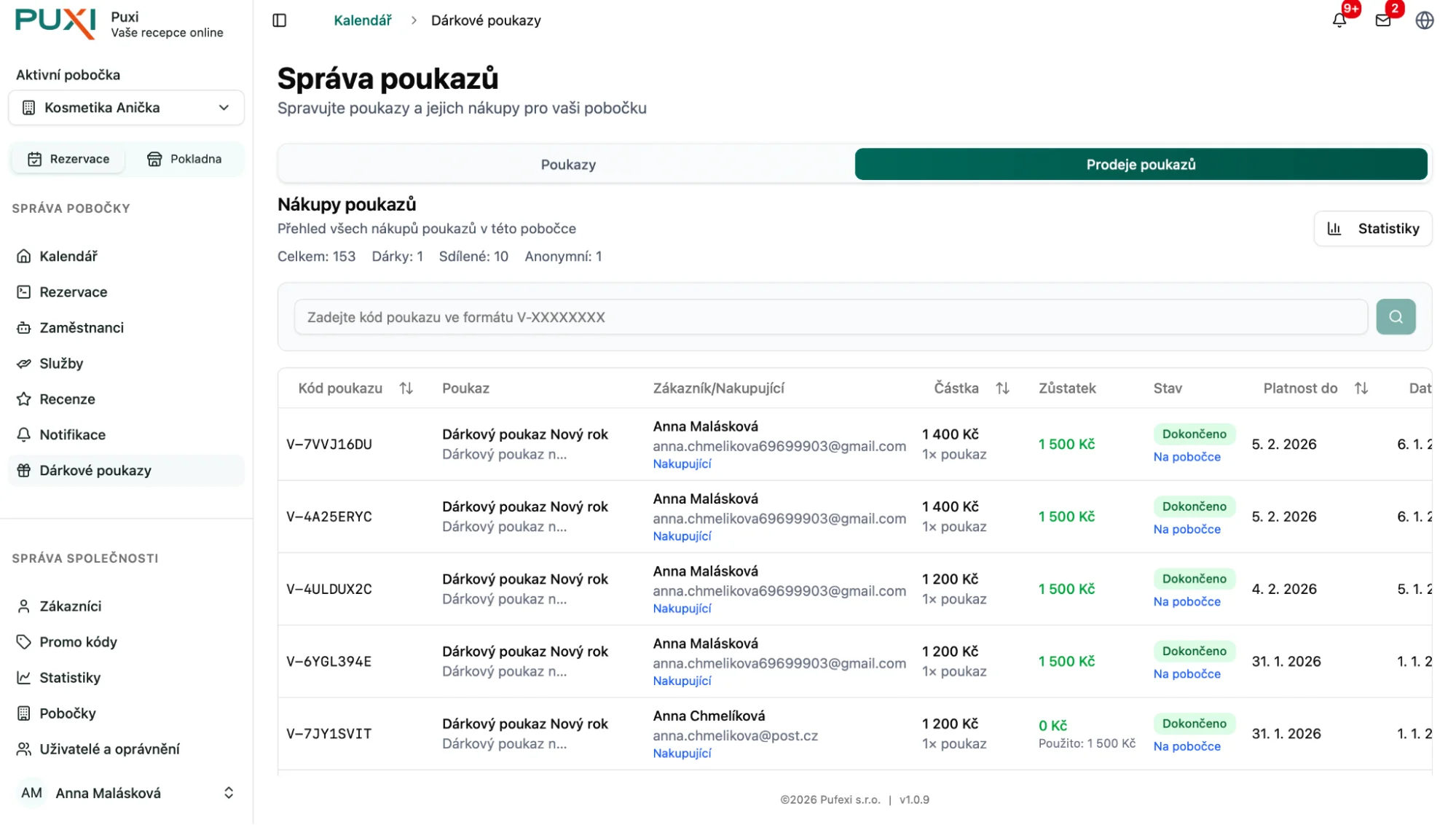Open Recenze in the sidebar

[x=67, y=399]
